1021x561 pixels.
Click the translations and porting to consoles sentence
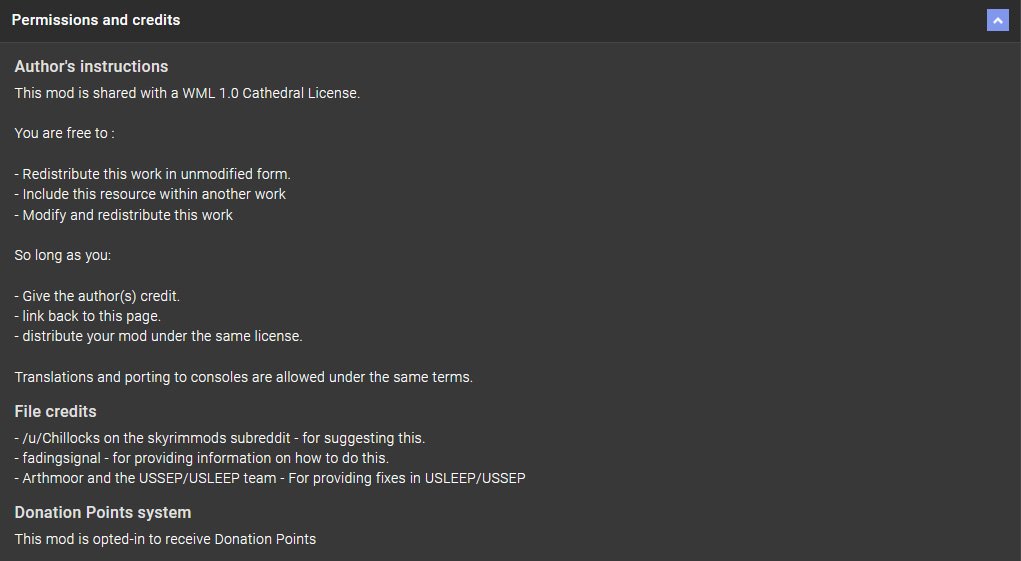pos(244,377)
